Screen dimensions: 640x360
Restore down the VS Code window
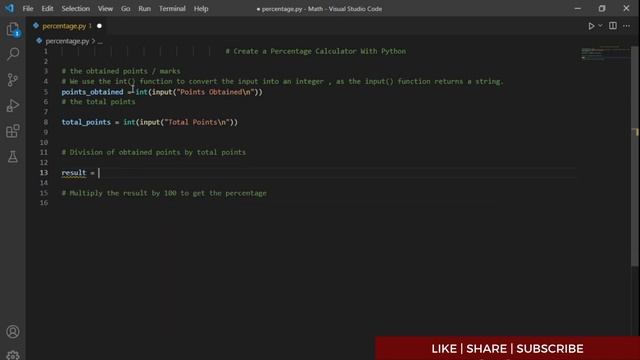[x=602, y=9]
